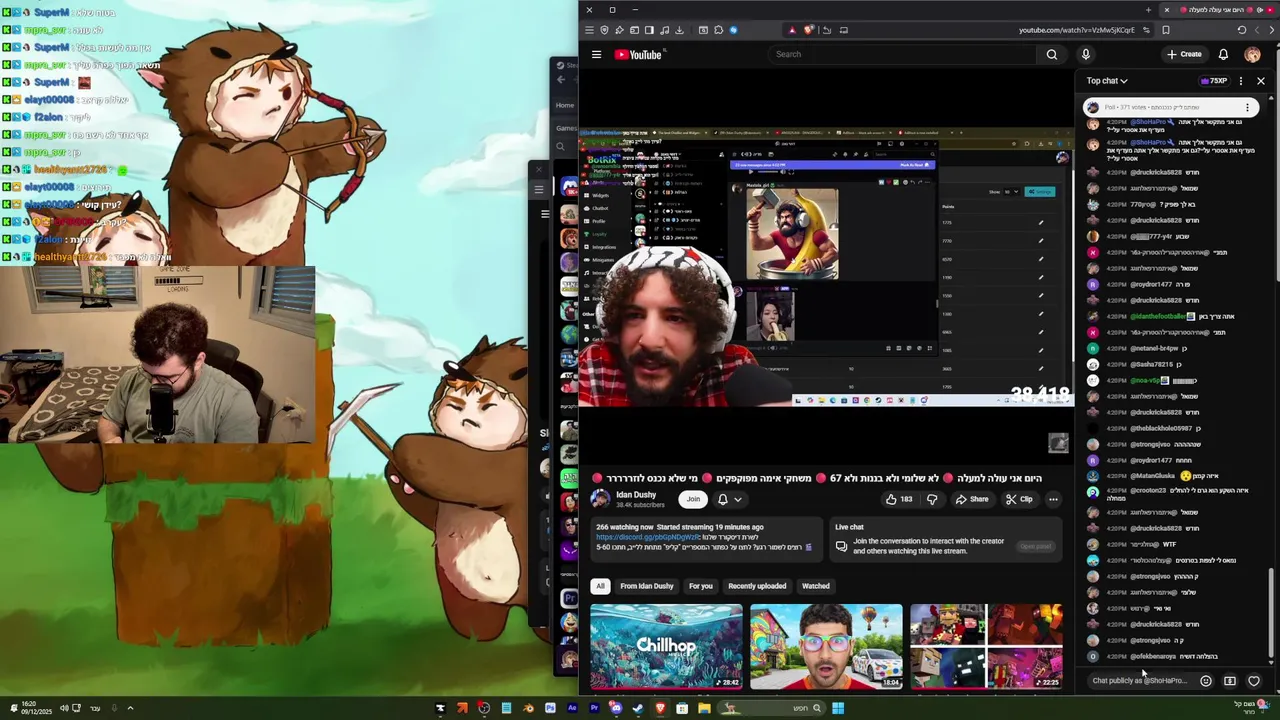Expand the Top chat dropdown

click(x=1107, y=81)
